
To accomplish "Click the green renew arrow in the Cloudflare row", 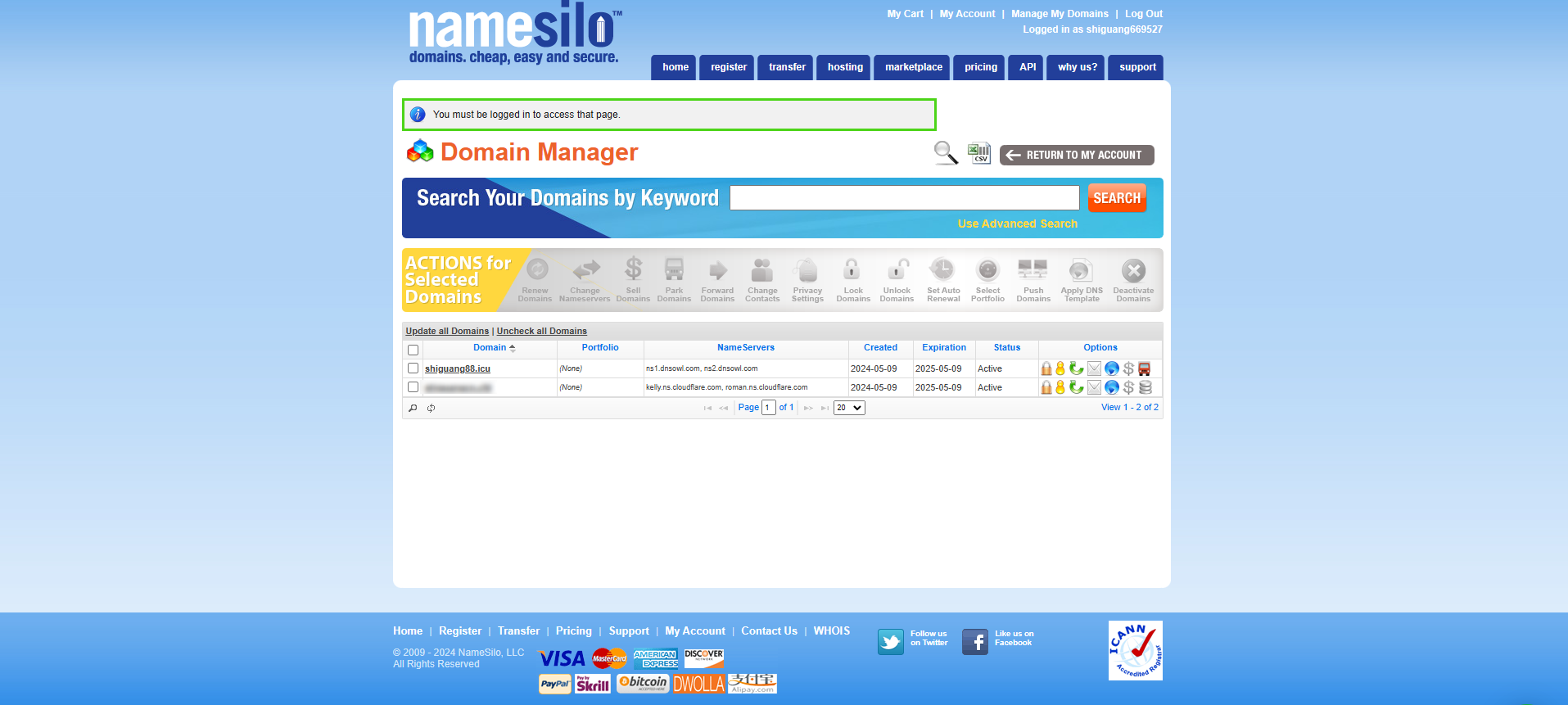I will pyautogui.click(x=1077, y=387).
